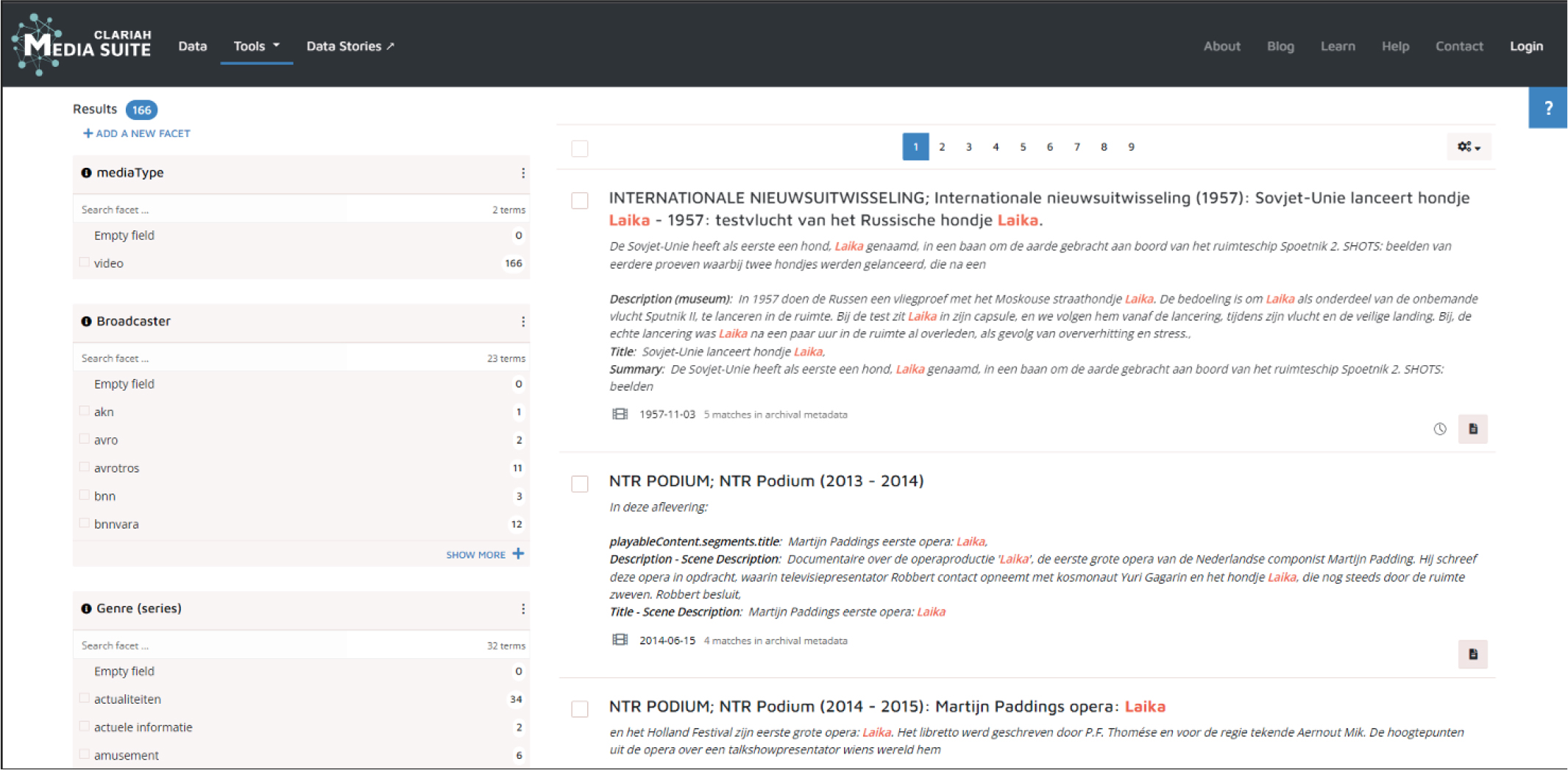
Task: Open the results settings gear menu
Action: (1468, 146)
